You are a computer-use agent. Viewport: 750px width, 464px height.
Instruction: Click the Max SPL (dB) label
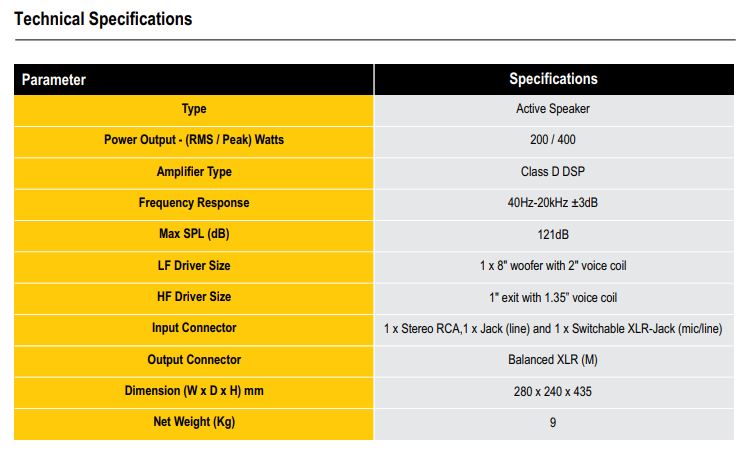[194, 234]
